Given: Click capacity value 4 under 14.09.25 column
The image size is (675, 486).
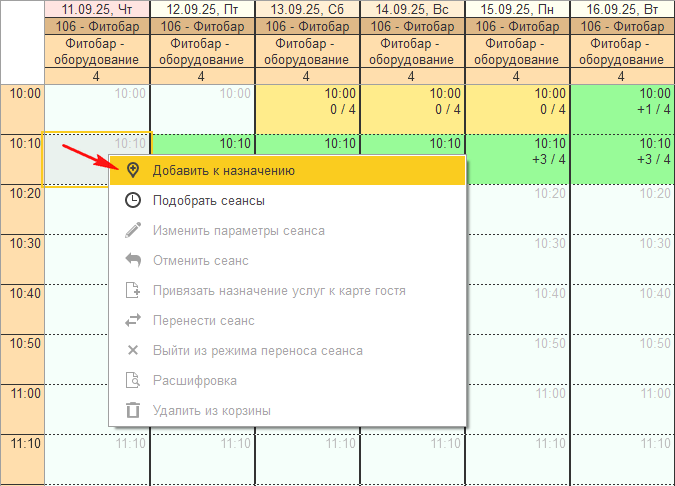Looking at the screenshot, I should pyautogui.click(x=412, y=76).
